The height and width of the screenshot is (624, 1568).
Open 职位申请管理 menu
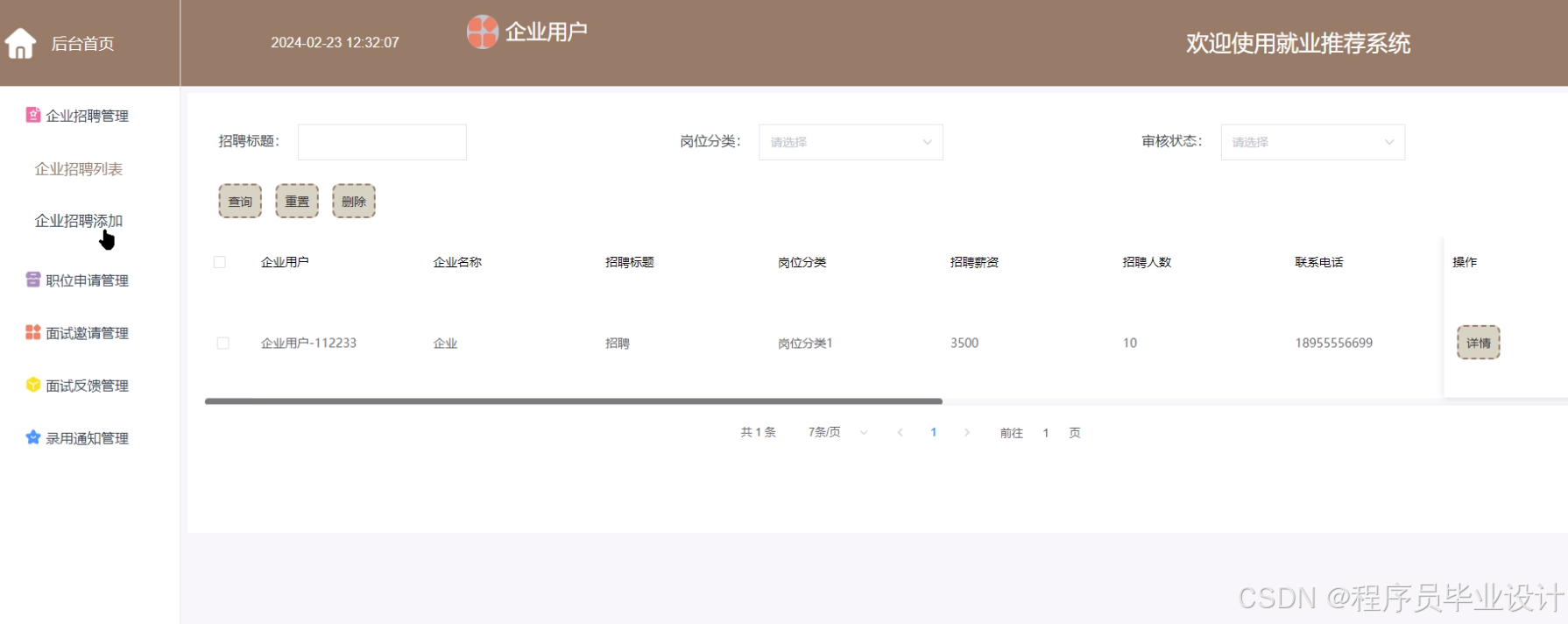point(88,280)
